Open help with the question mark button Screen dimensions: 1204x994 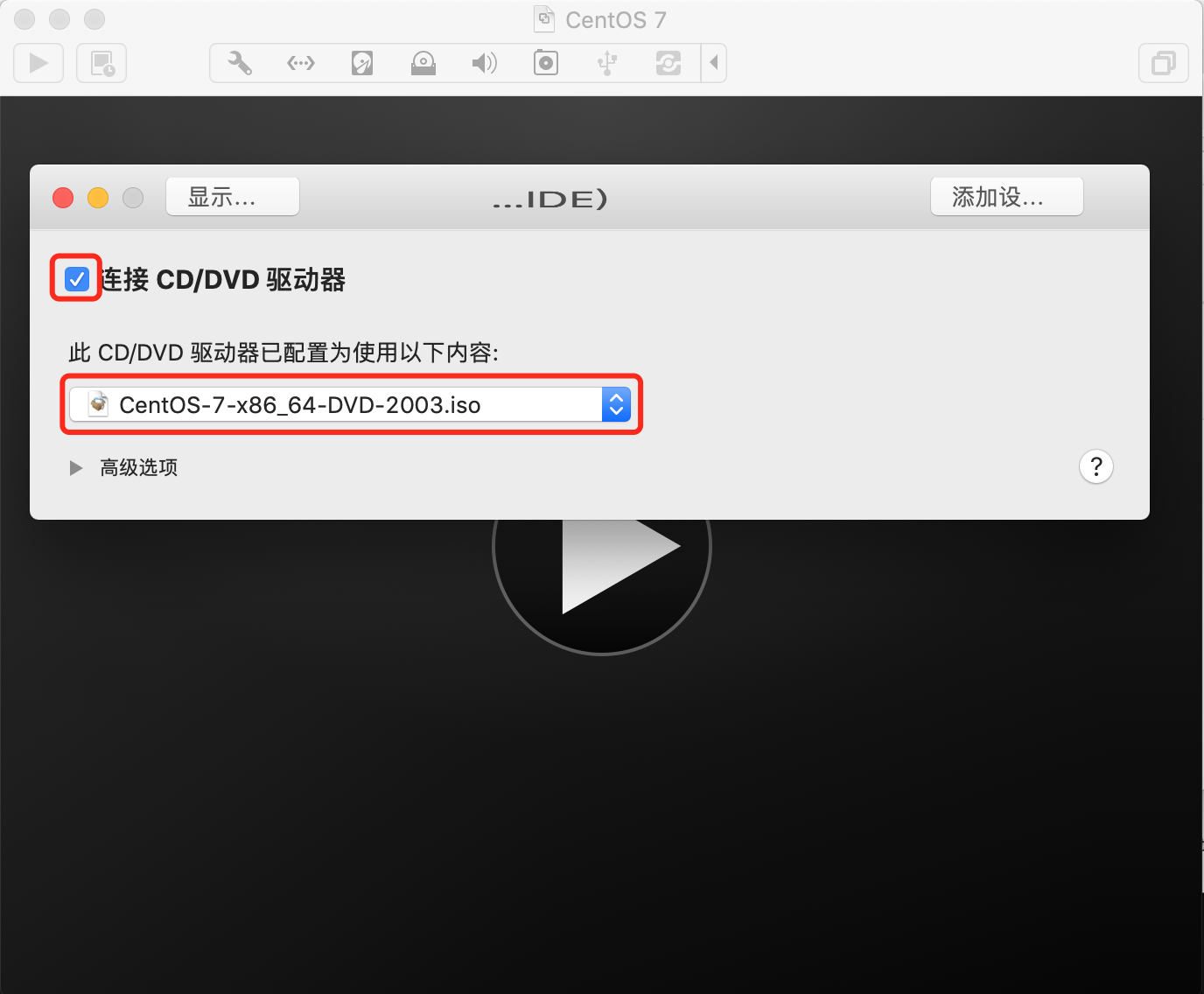click(x=1096, y=466)
